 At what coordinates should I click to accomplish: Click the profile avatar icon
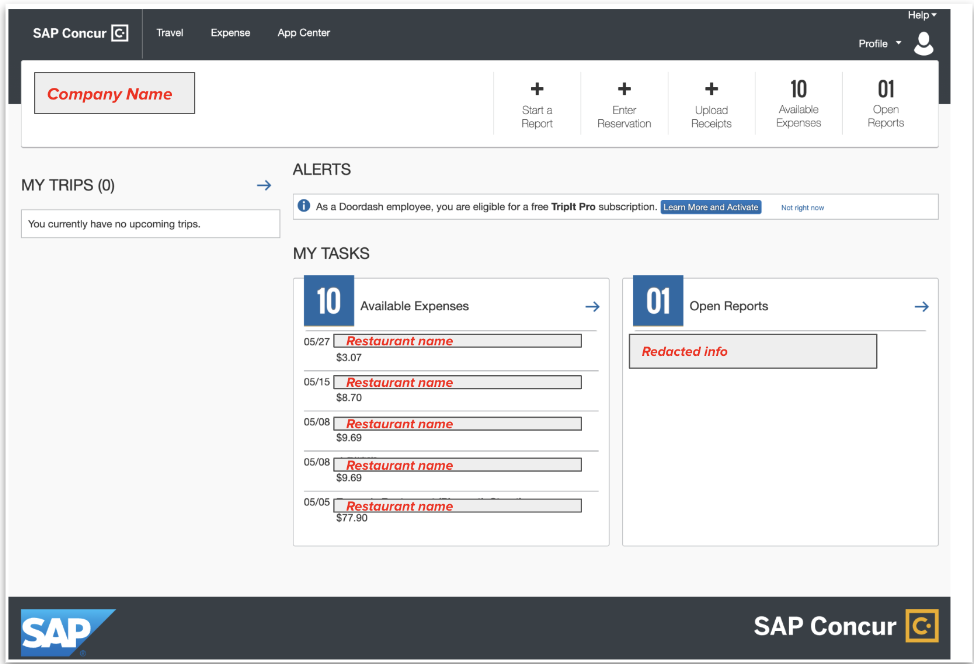923,43
